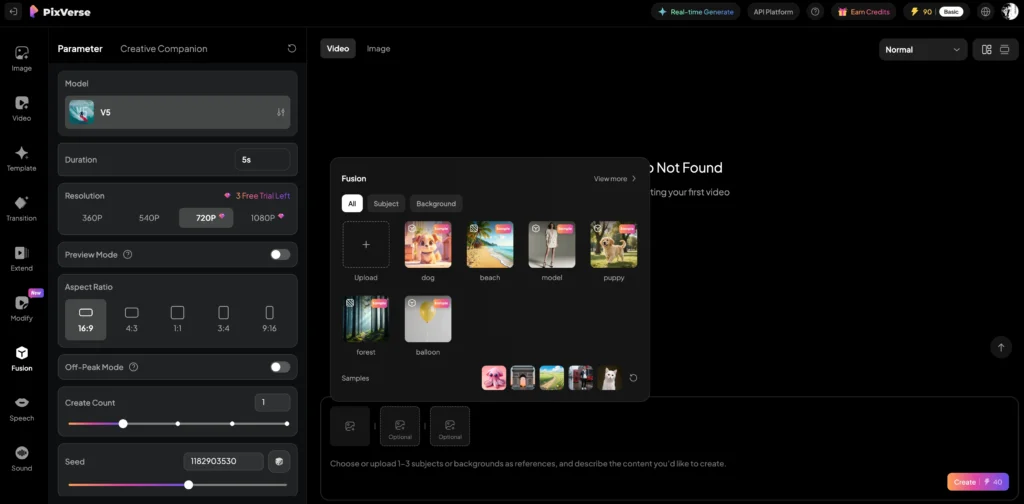Open the Transition tool in sidebar
Image resolution: width=1024 pixels, height=504 pixels.
point(22,208)
